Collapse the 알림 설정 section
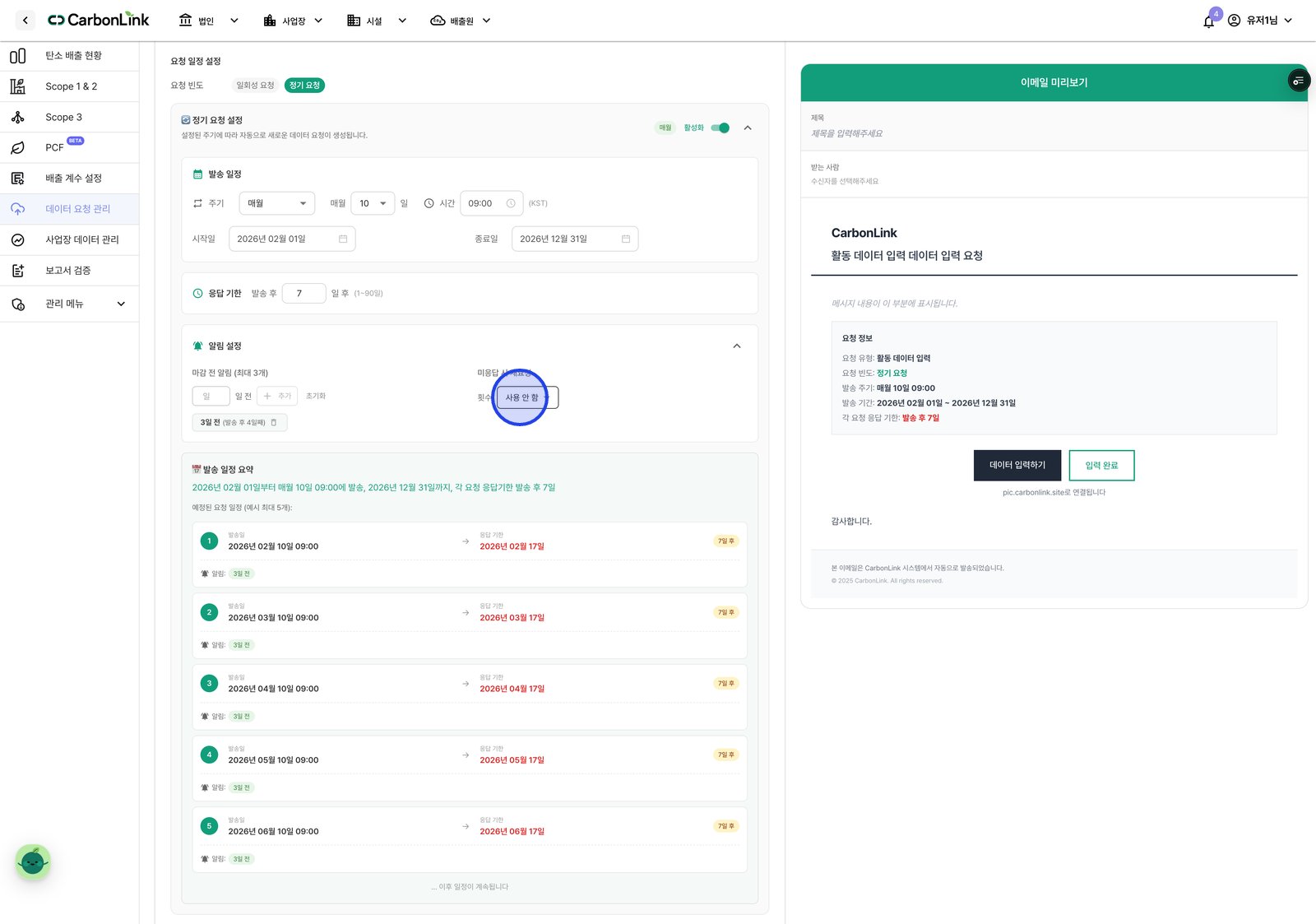Image resolution: width=1316 pixels, height=924 pixels. [x=737, y=346]
